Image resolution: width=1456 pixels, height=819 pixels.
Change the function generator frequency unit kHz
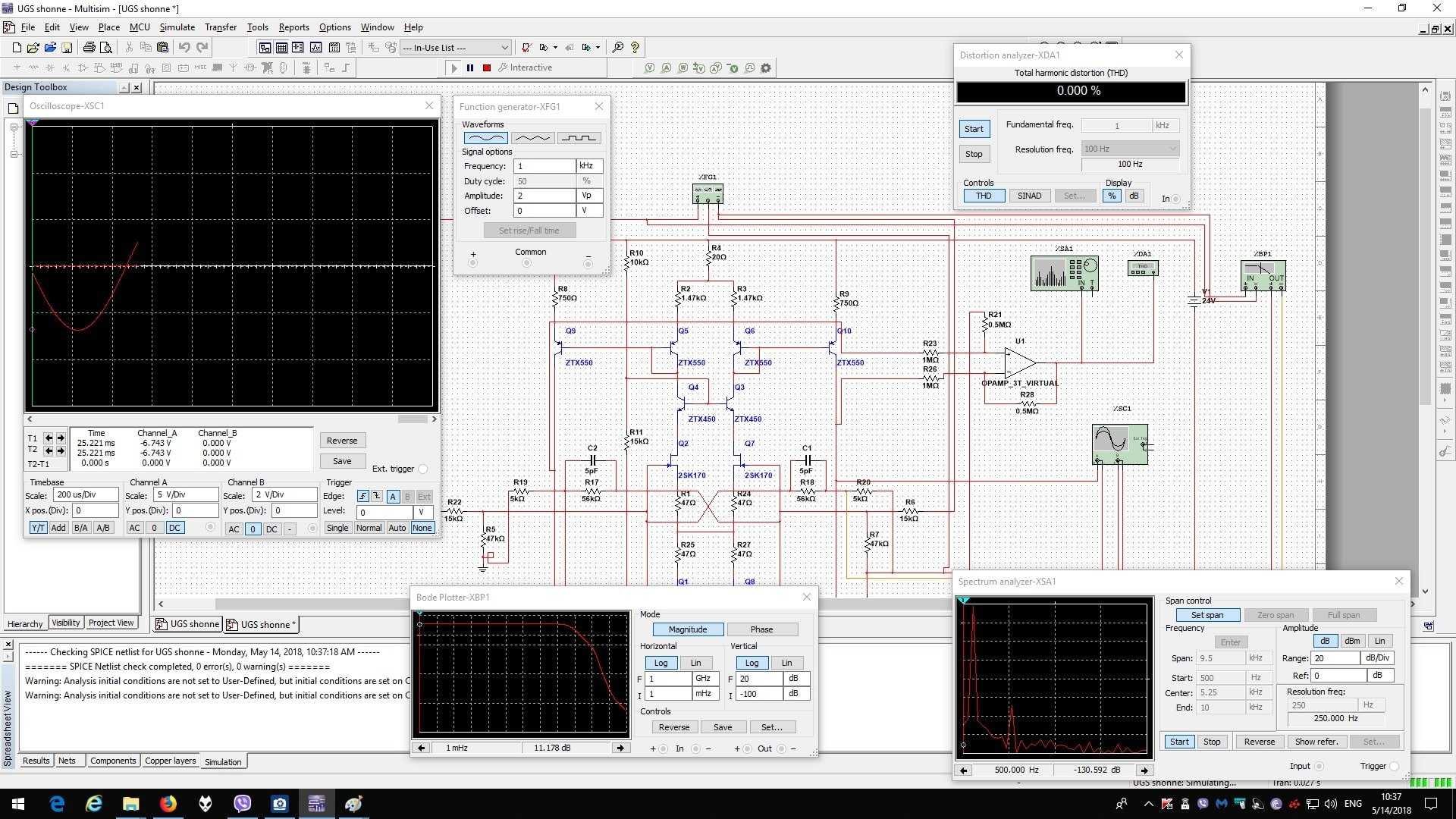click(589, 166)
